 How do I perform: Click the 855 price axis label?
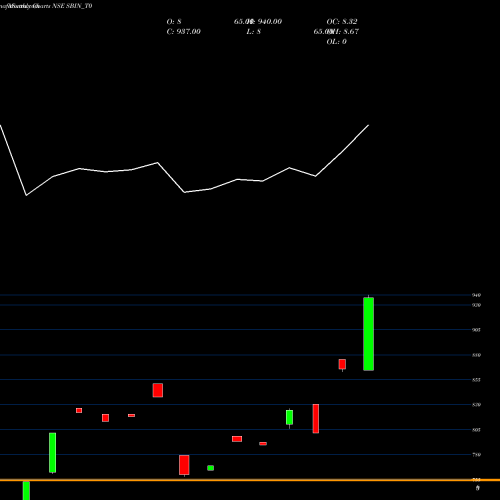click(476, 380)
